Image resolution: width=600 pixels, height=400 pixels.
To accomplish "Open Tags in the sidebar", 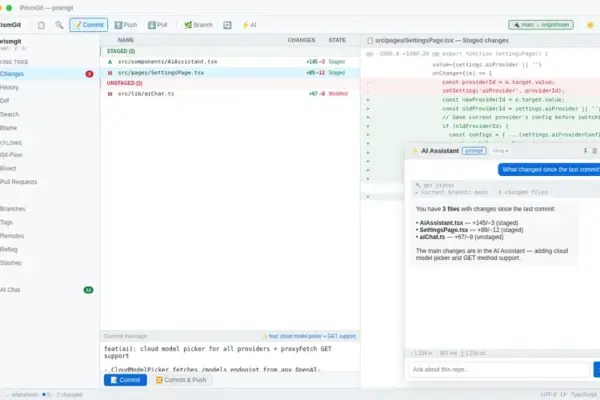I will (x=48, y=222).
